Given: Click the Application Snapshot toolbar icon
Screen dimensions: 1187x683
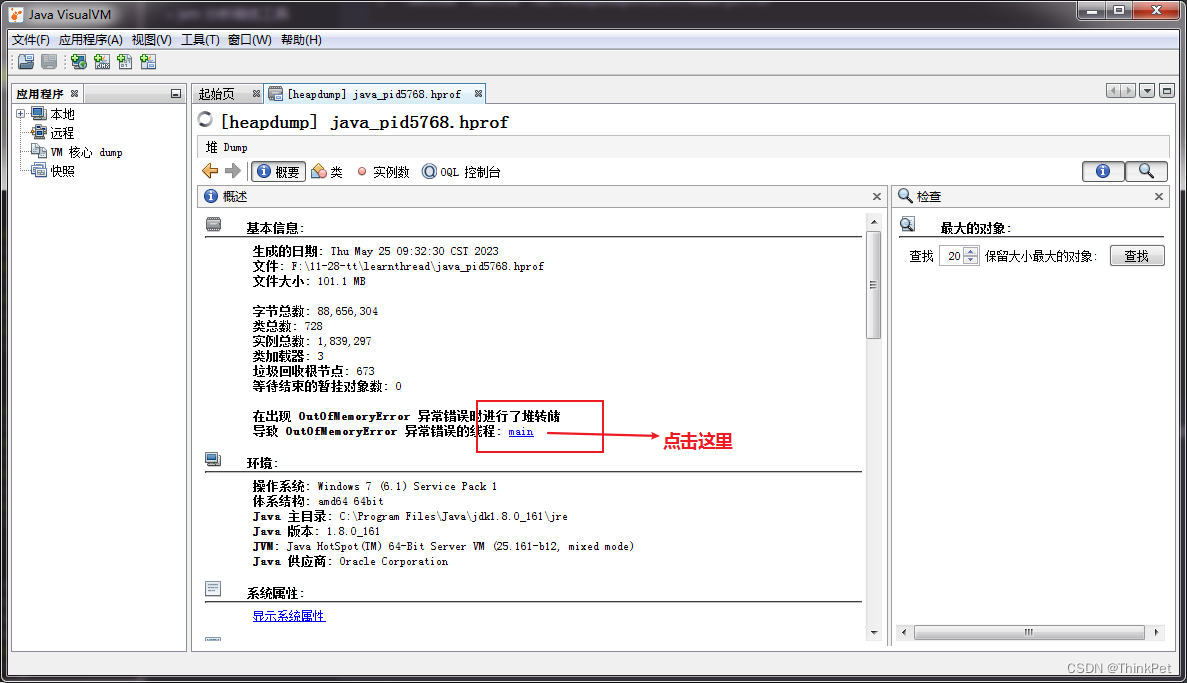Looking at the screenshot, I should [148, 62].
